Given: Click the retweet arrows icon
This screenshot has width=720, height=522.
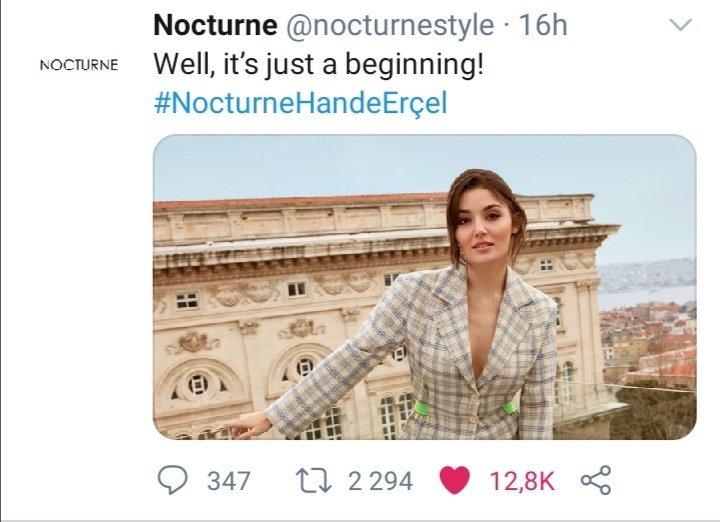Looking at the screenshot, I should coord(317,480).
